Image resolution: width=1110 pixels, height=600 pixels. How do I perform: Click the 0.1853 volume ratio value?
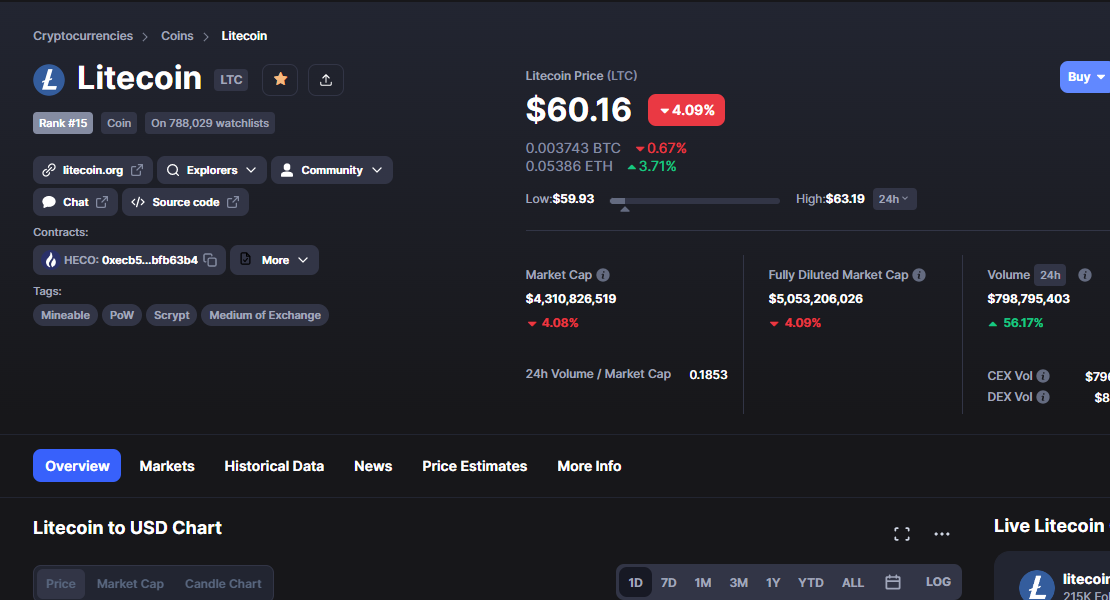pos(708,374)
